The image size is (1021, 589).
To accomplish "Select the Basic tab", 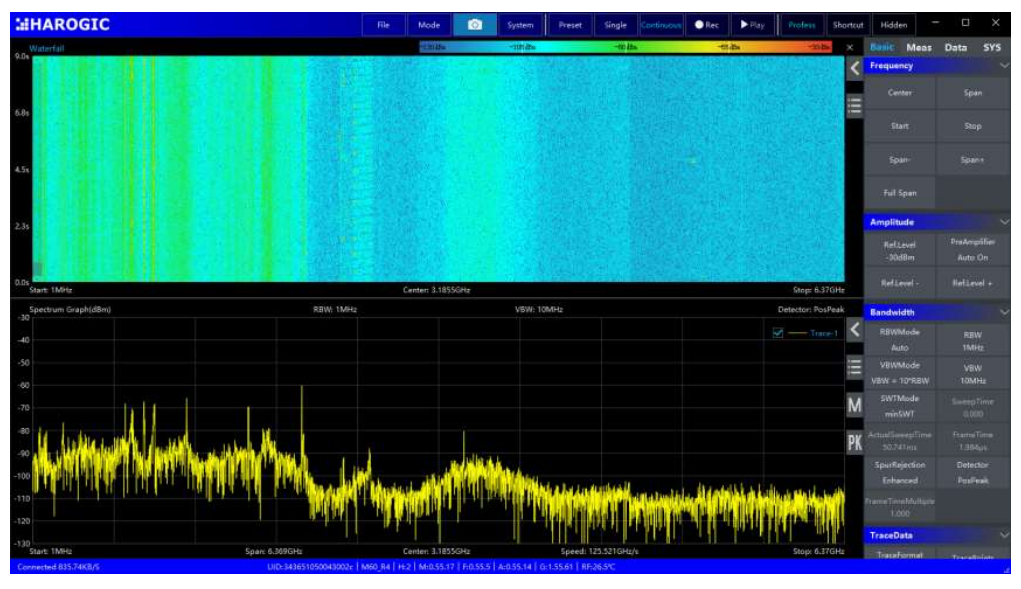I will [x=882, y=47].
